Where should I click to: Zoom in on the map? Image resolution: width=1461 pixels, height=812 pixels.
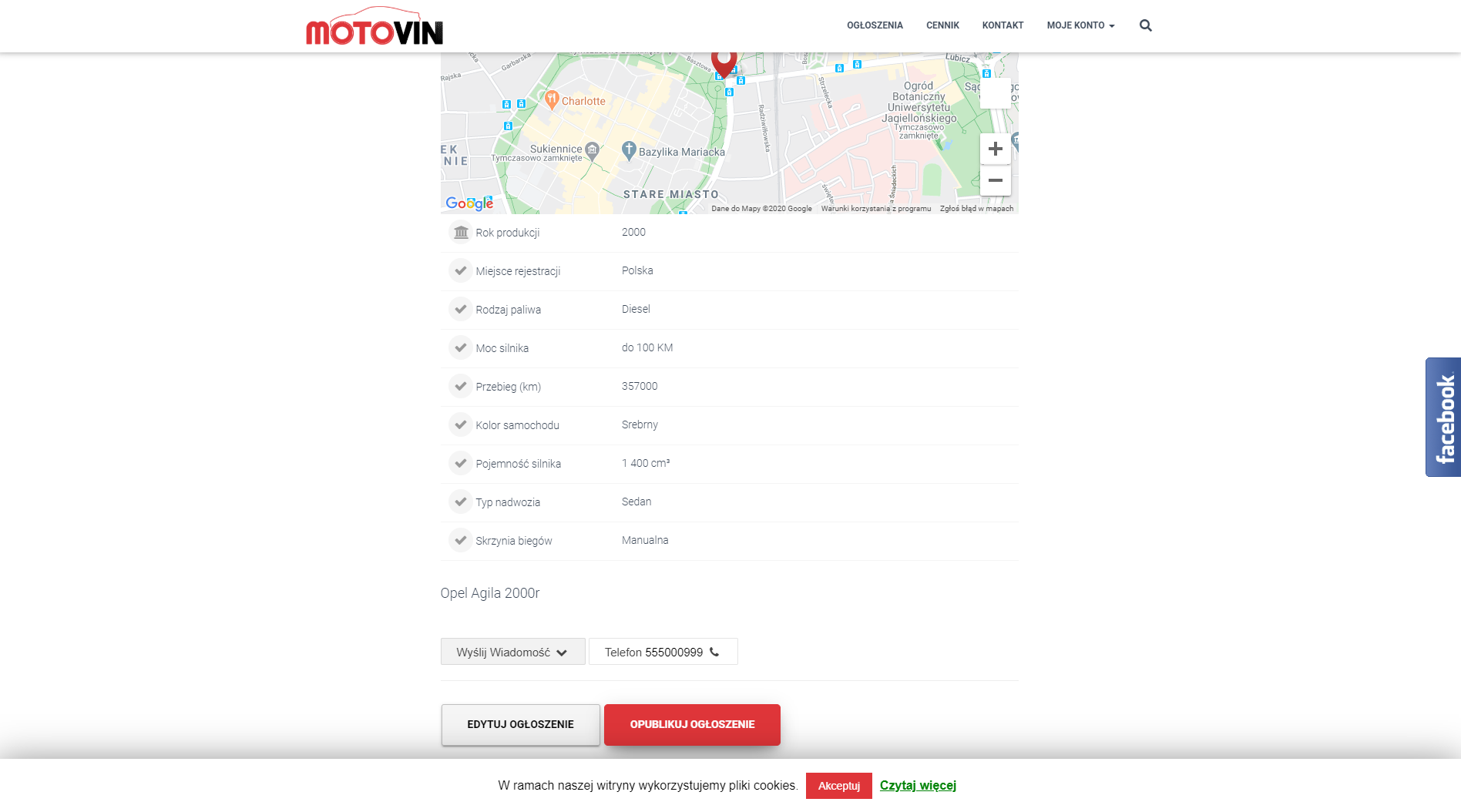coord(995,149)
